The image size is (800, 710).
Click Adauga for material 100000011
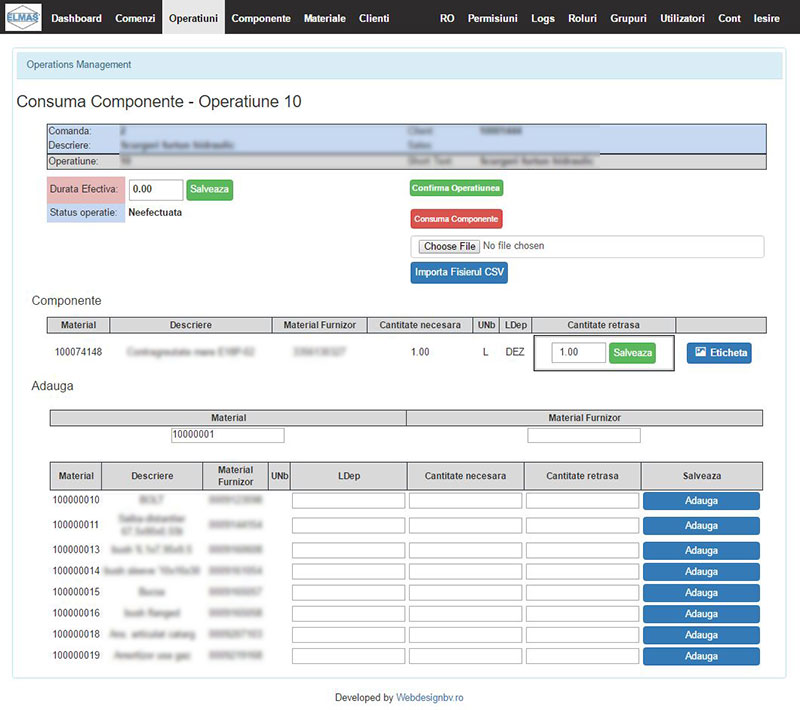click(x=701, y=526)
